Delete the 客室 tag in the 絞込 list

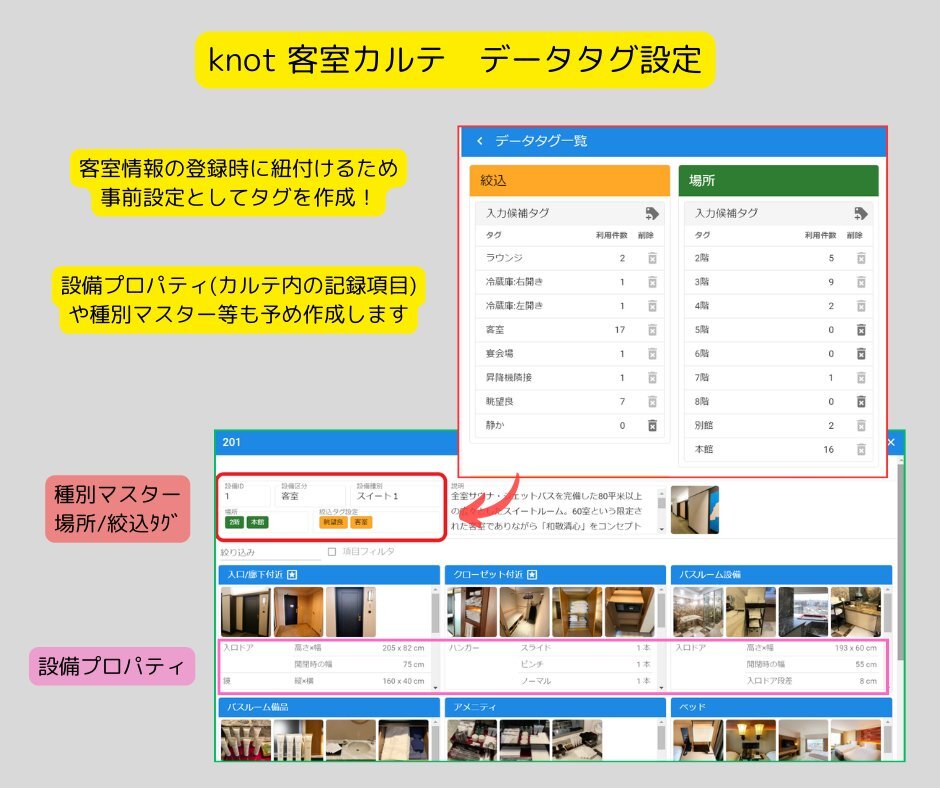(652, 330)
